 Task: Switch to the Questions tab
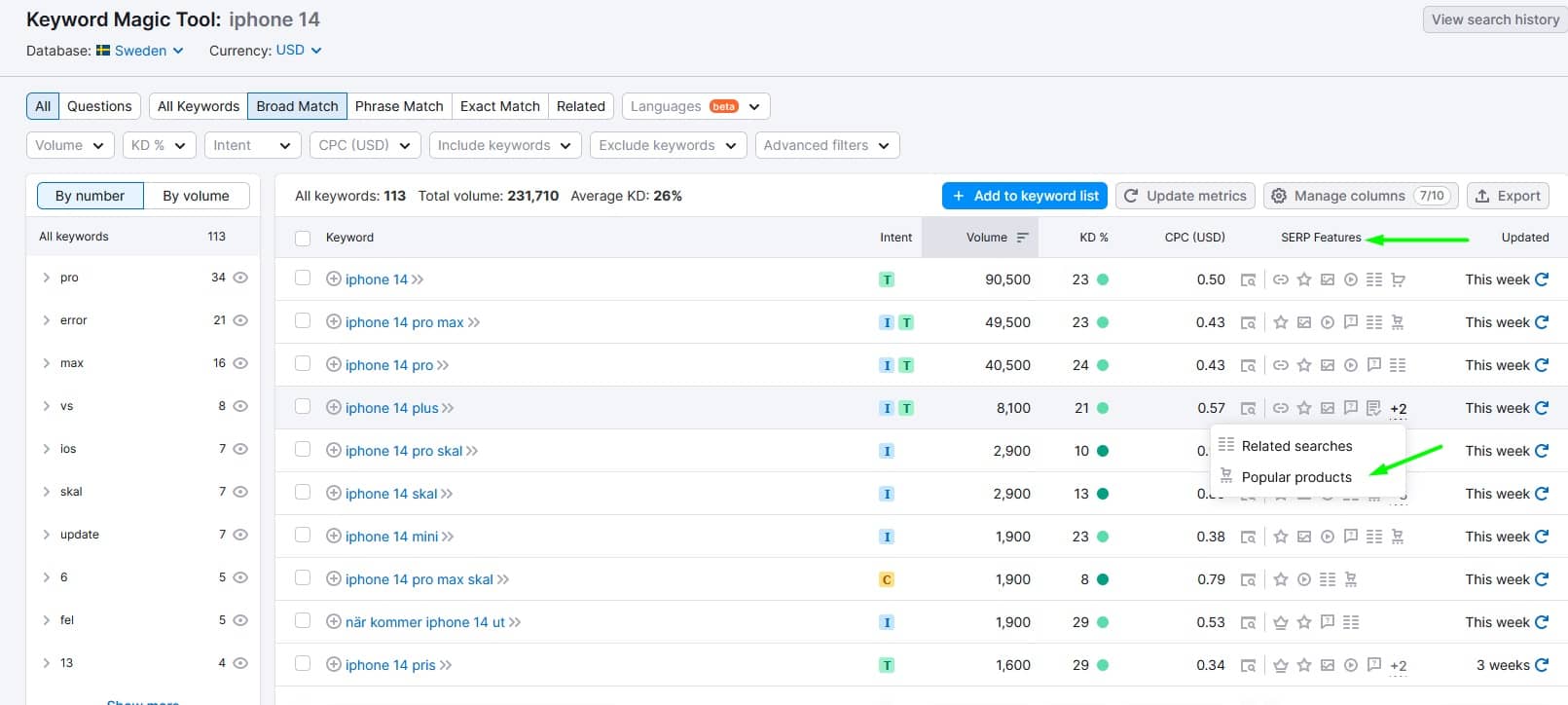coord(99,106)
